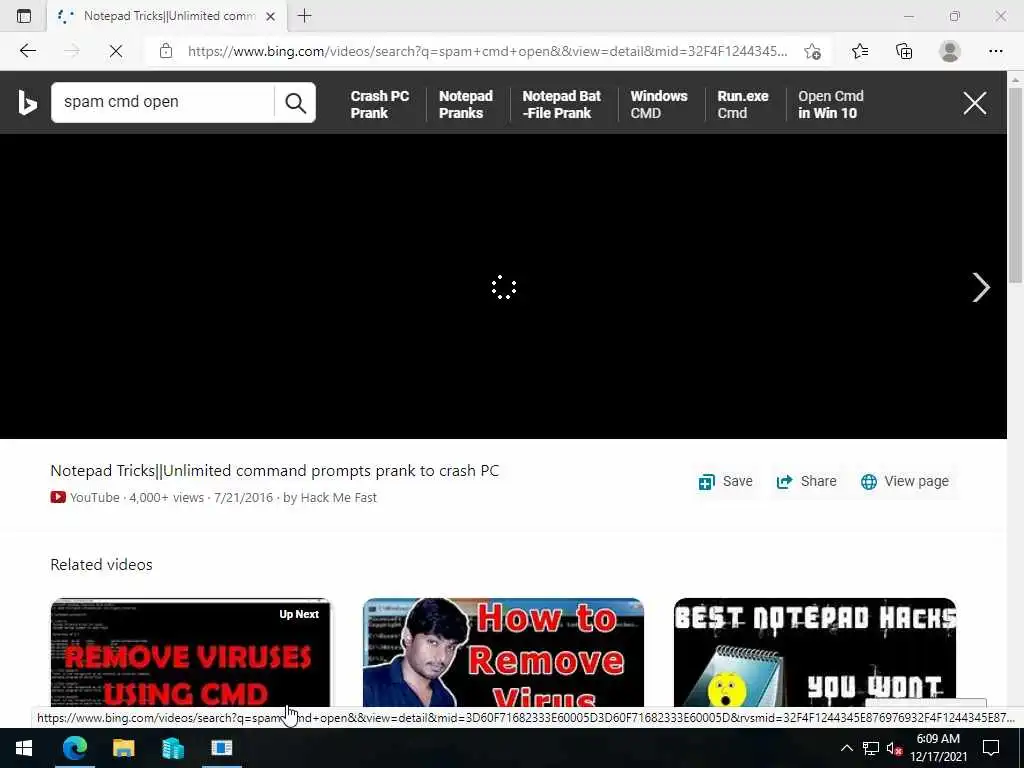Click the search magnifier button
1024x768 pixels.
pyautogui.click(x=295, y=103)
